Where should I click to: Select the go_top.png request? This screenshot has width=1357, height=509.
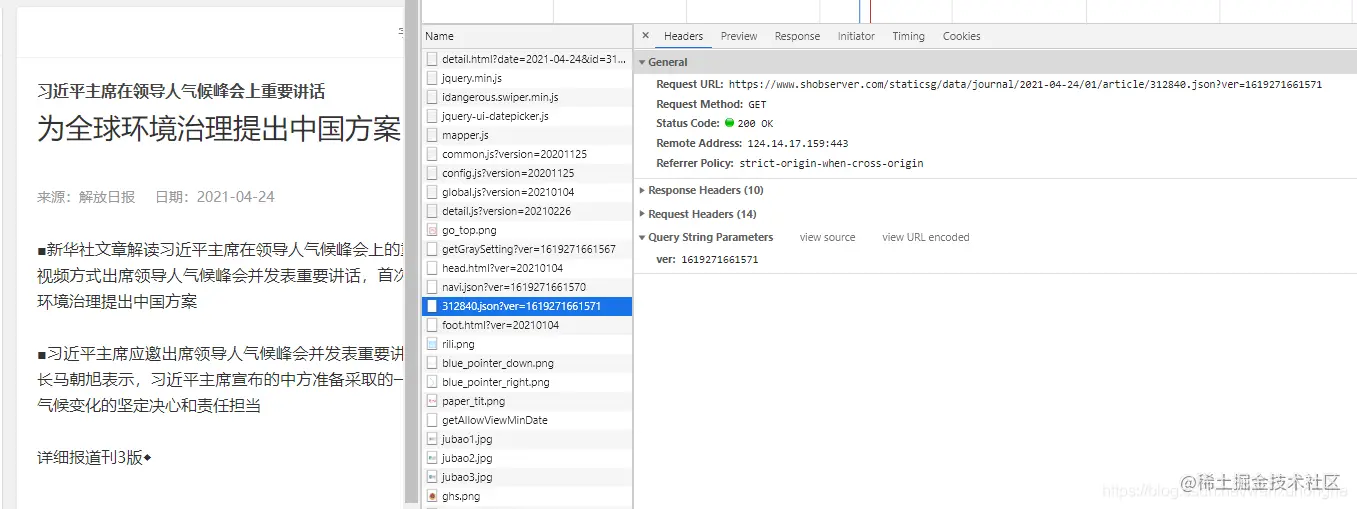click(527, 230)
